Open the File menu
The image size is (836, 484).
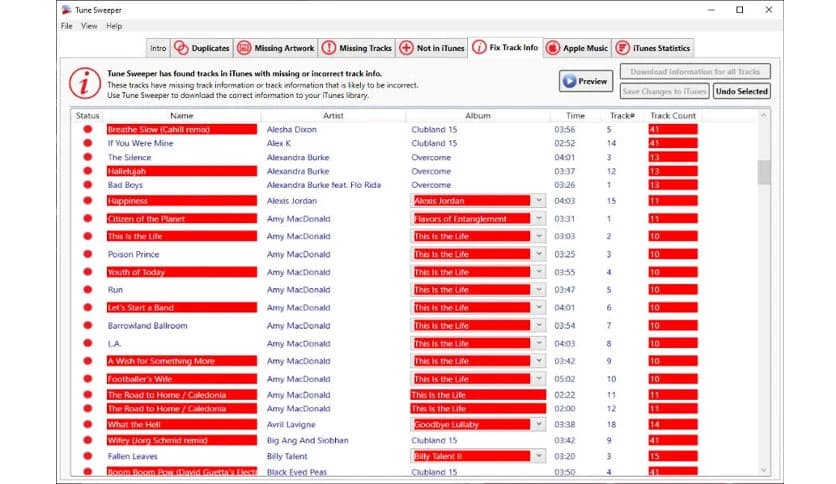67,26
